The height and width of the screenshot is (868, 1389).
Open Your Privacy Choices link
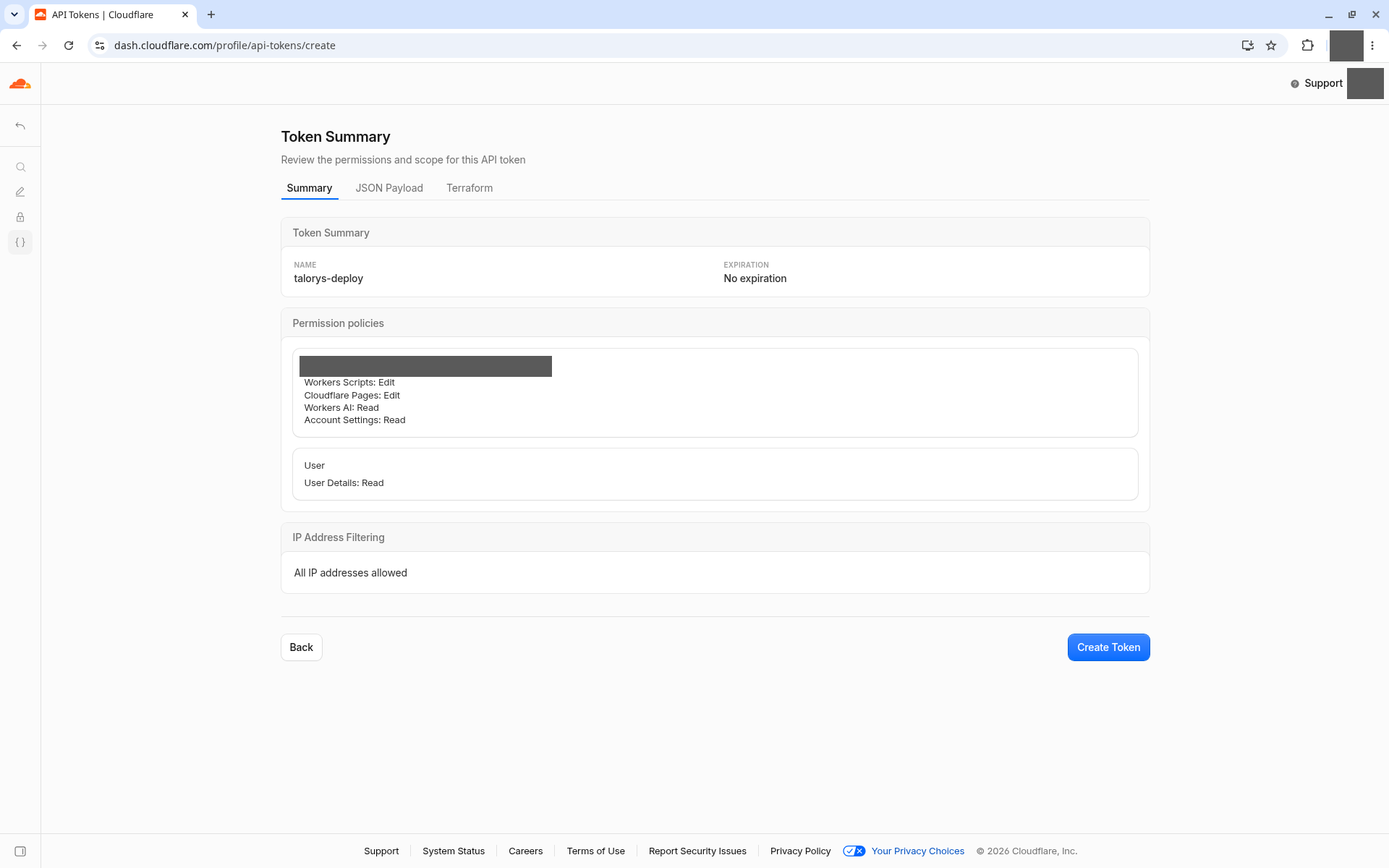pos(918,851)
